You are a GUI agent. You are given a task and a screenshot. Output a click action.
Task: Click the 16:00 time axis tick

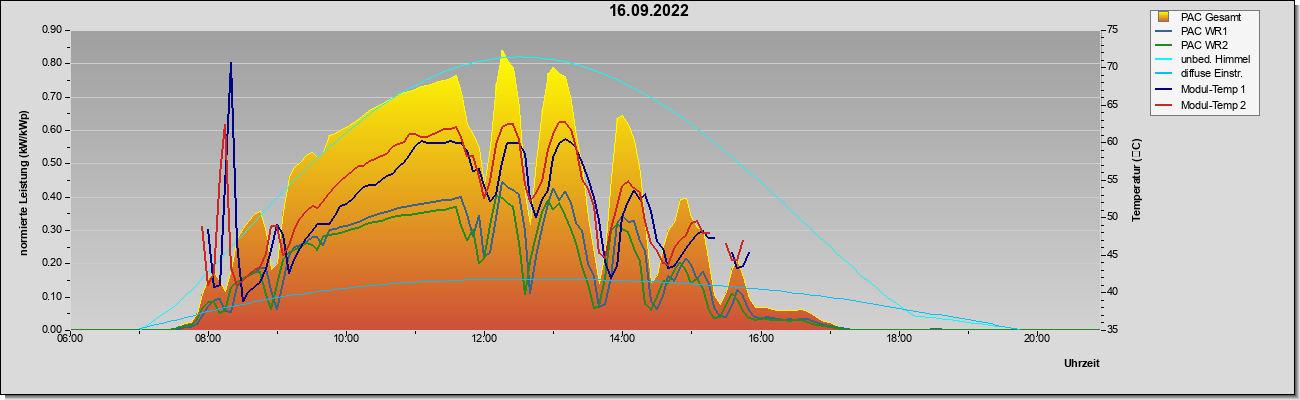point(760,338)
